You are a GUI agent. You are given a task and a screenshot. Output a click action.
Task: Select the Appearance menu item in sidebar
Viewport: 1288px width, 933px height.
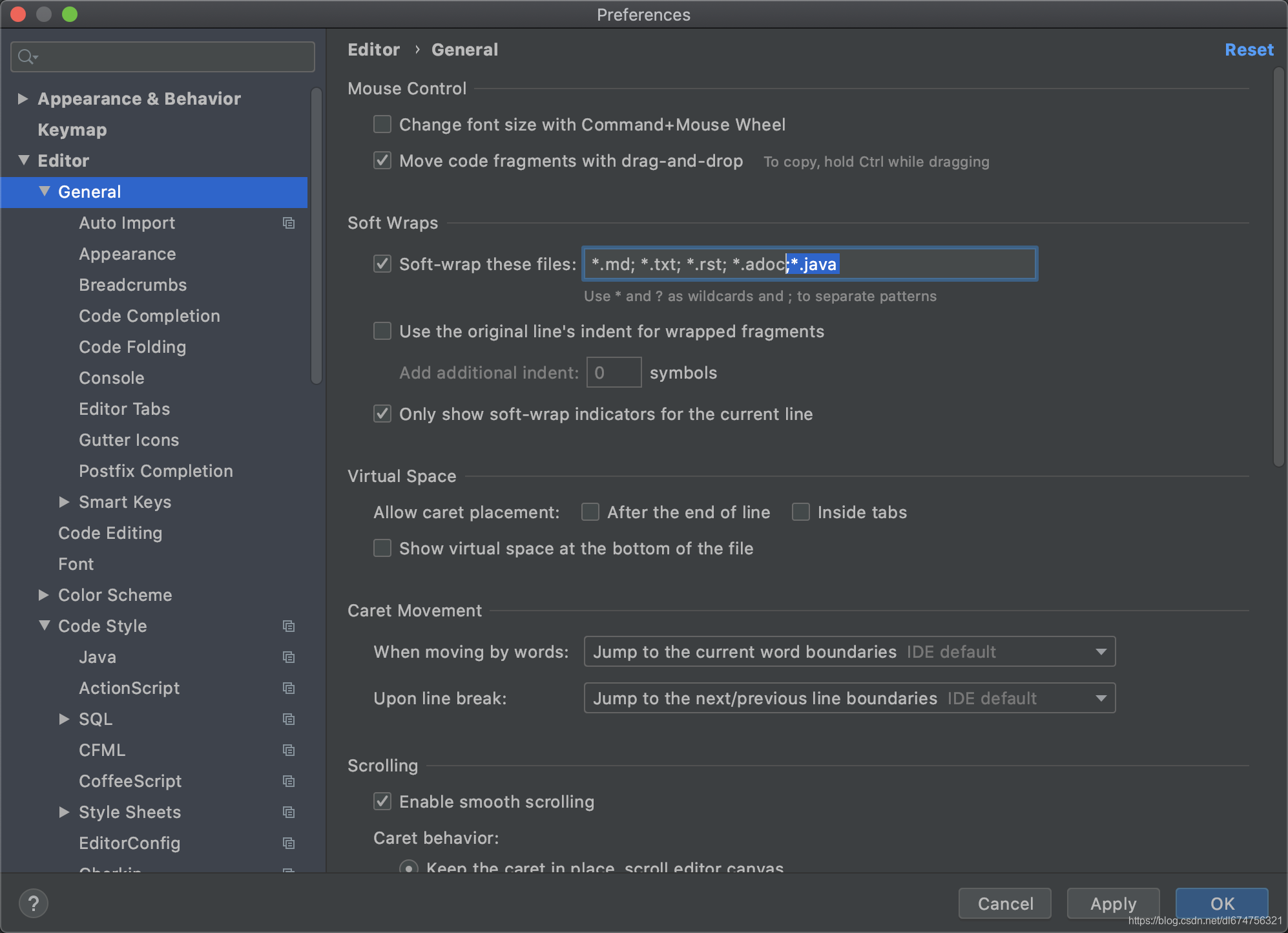coord(127,253)
